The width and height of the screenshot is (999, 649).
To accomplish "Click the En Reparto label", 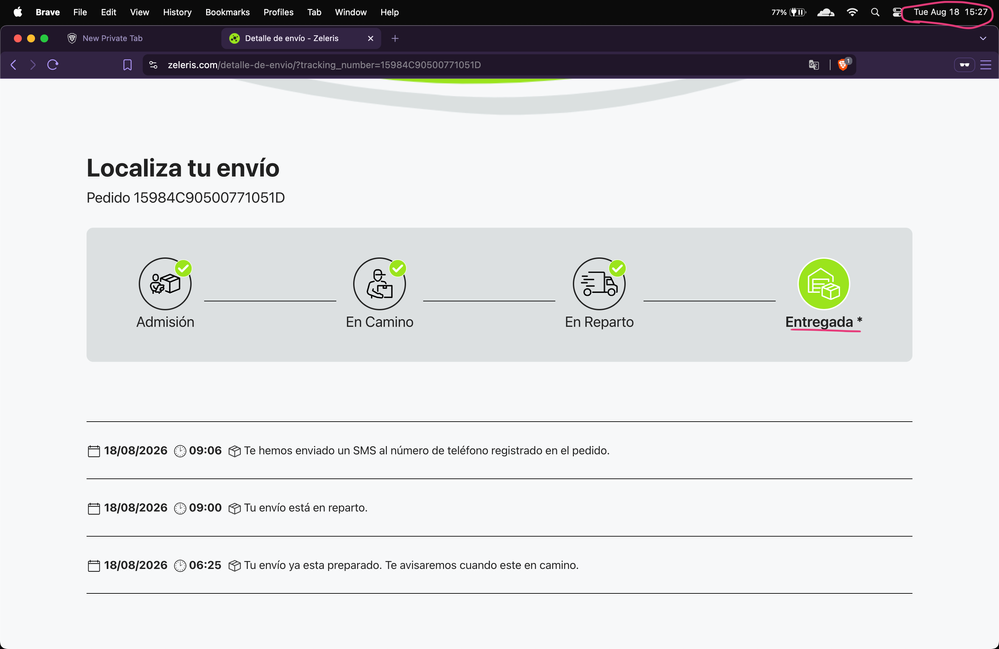I will point(600,322).
